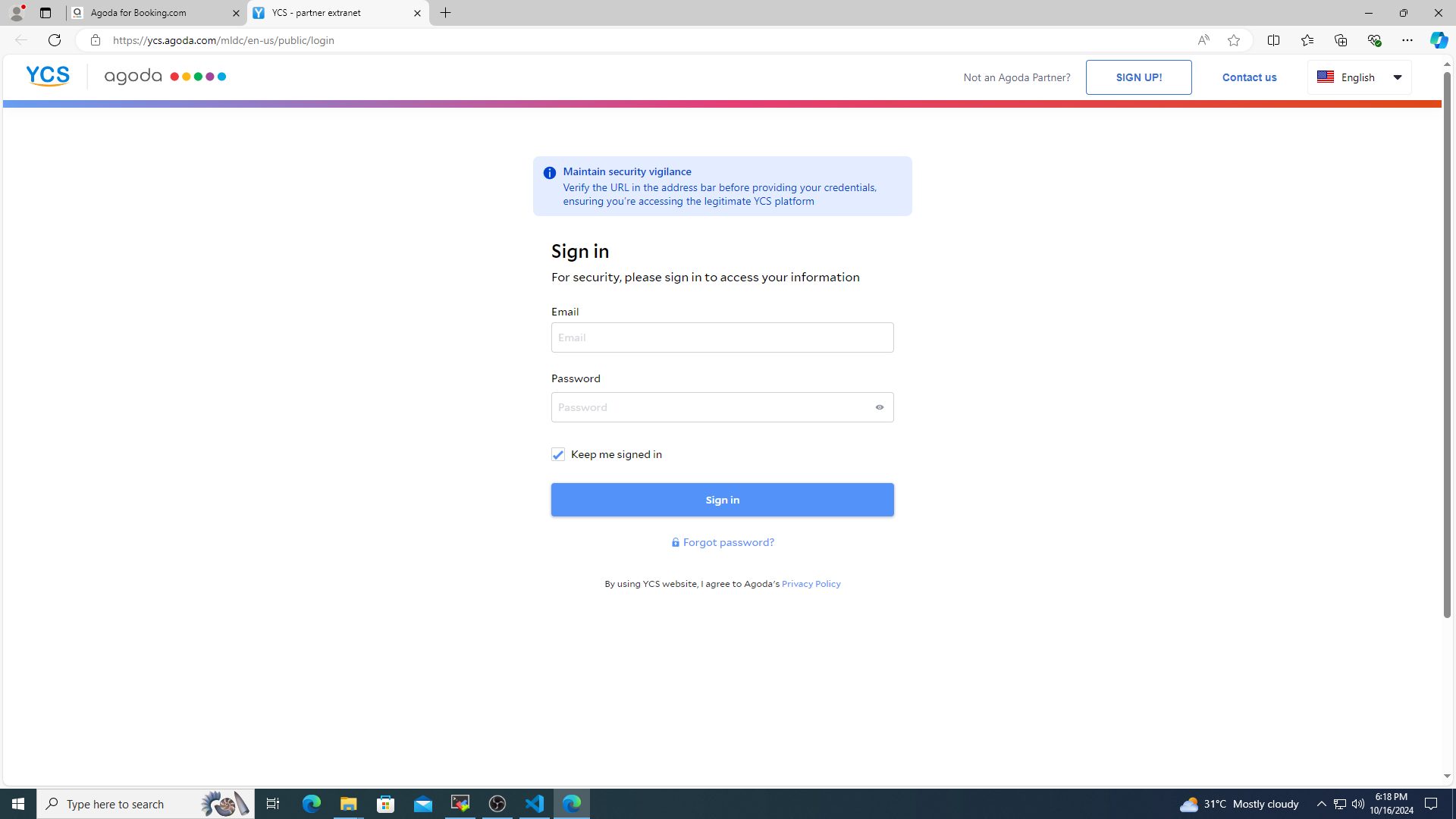Screen dimensions: 1456x819
Task: Open the Copilot sidebar
Action: click(1439, 40)
